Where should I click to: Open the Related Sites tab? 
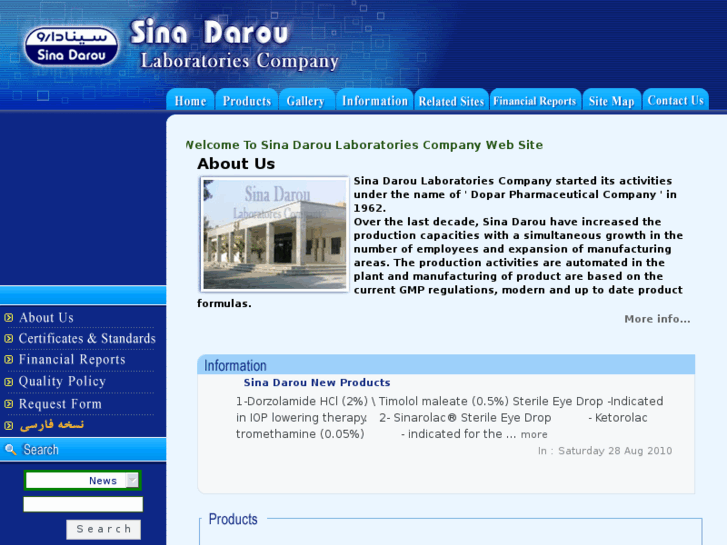pos(451,100)
